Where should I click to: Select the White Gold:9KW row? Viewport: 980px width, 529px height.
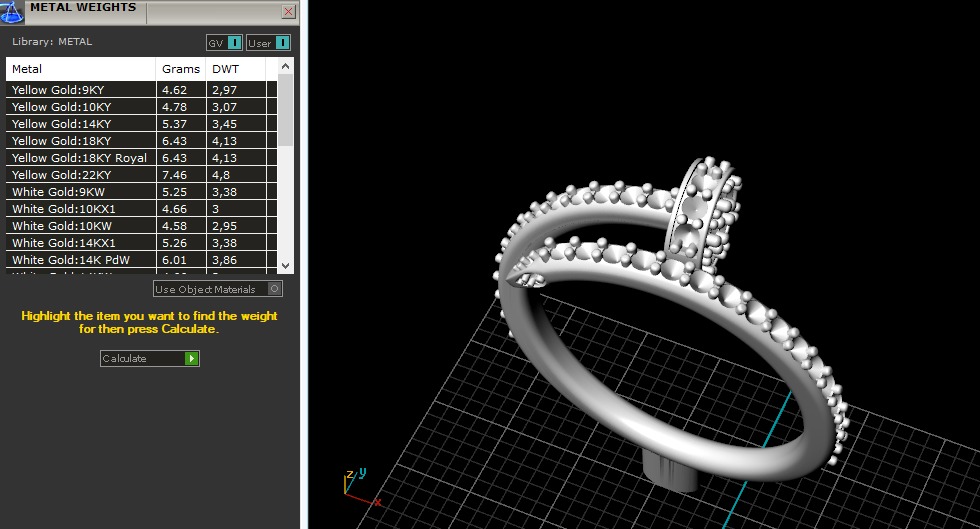(x=141, y=191)
